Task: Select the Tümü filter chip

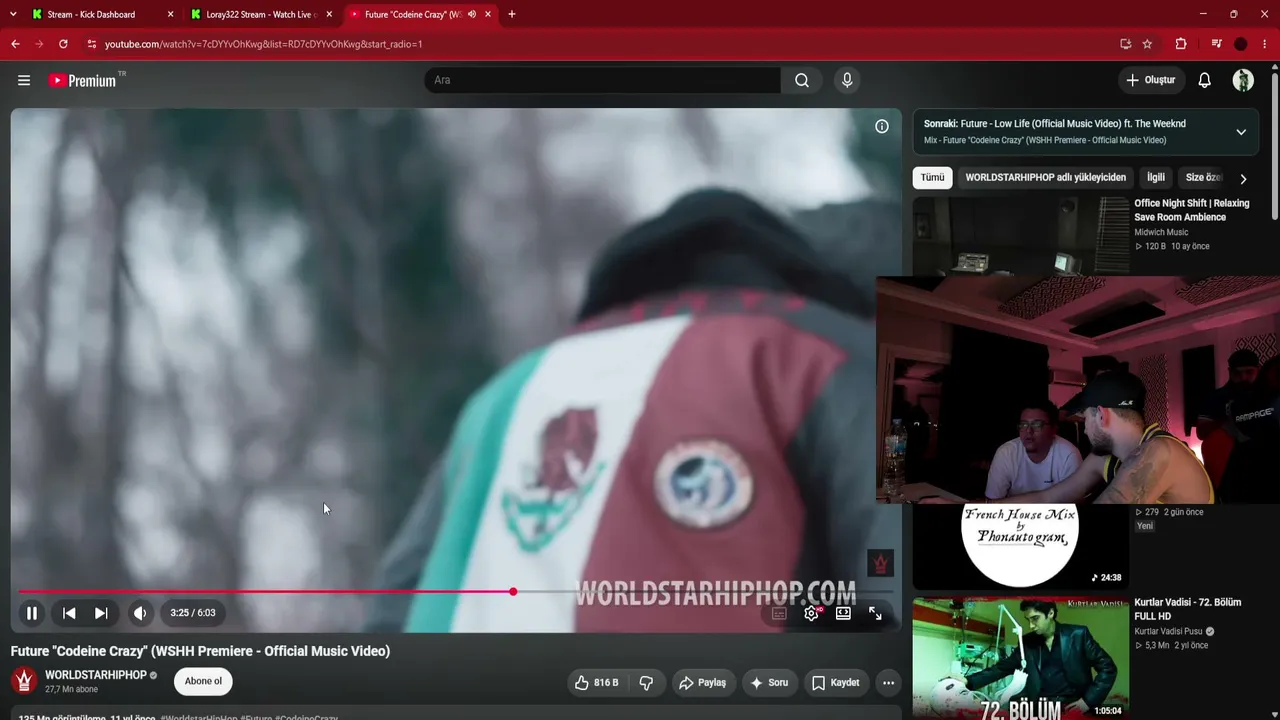Action: 932,178
